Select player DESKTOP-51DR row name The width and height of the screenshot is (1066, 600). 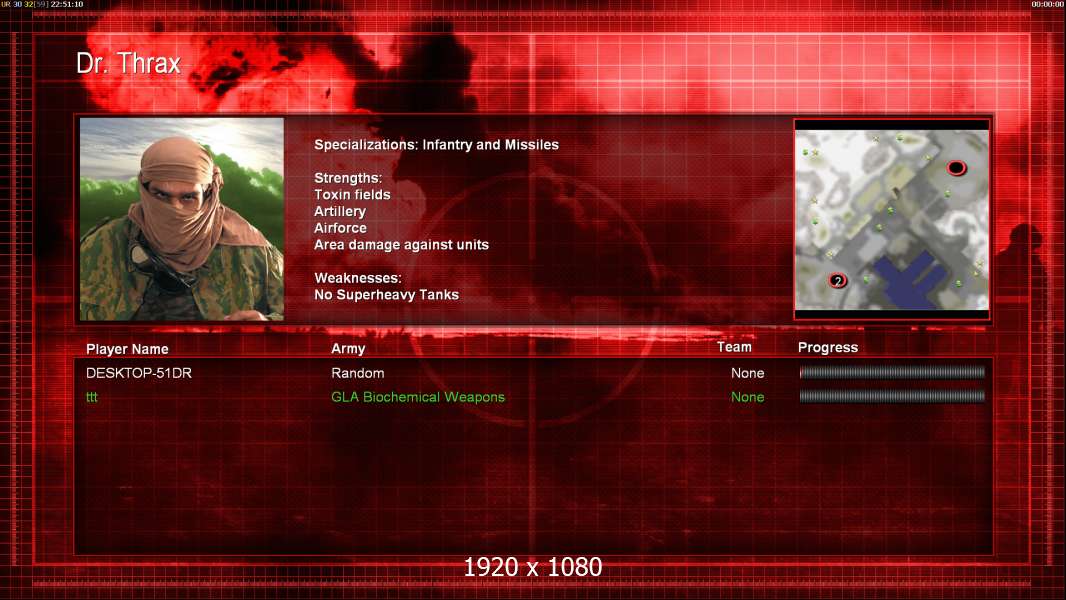click(139, 373)
